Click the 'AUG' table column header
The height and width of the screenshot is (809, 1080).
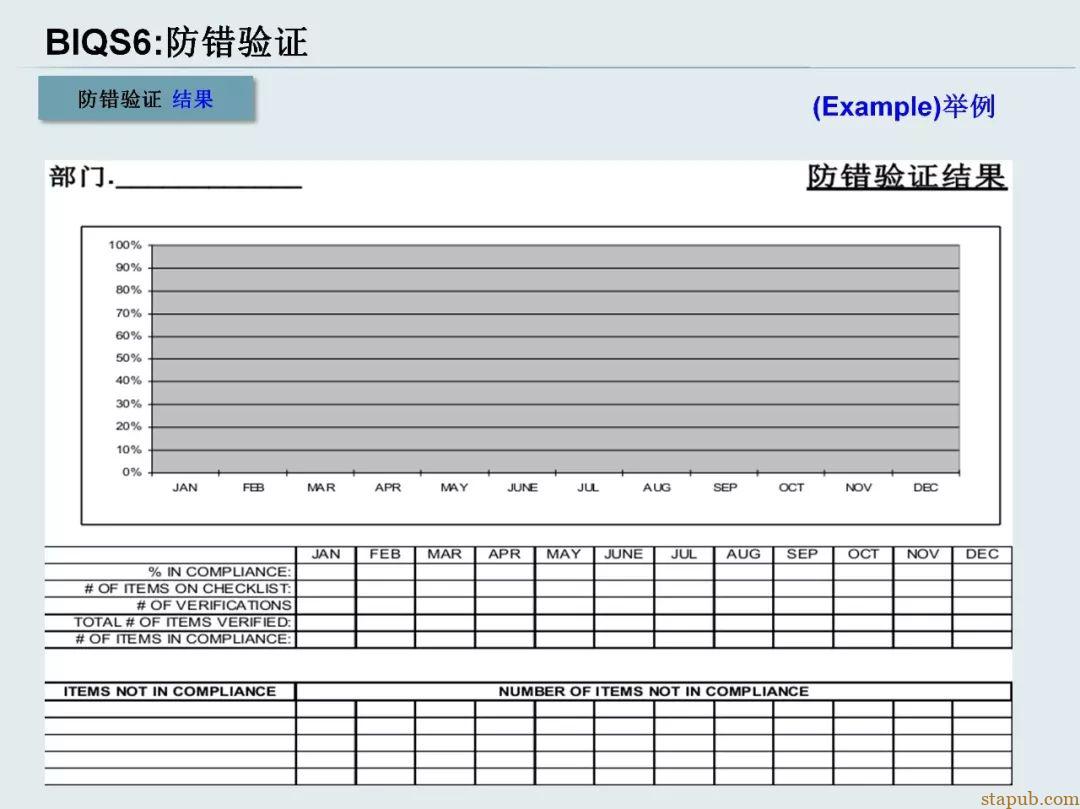743,554
